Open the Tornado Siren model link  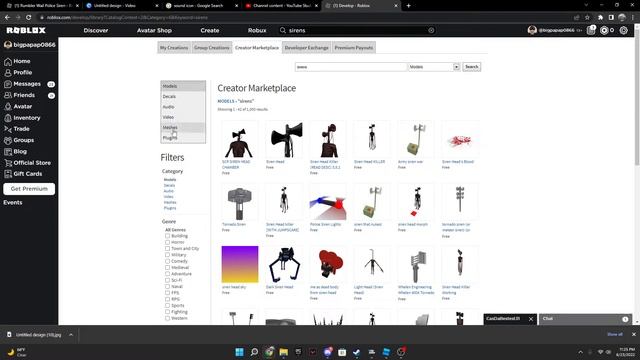234,224
